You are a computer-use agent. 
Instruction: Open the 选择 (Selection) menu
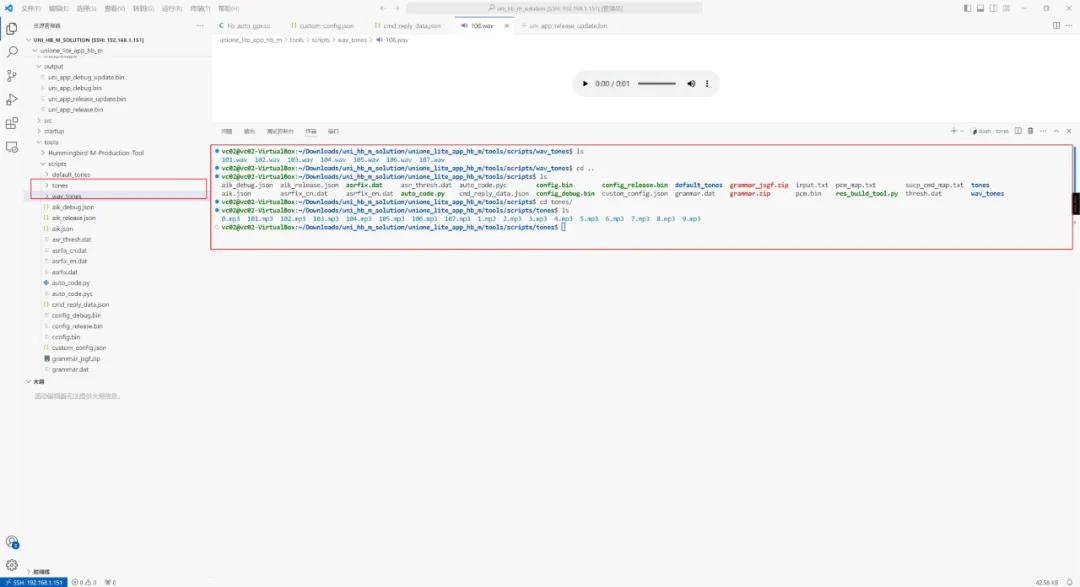86,8
